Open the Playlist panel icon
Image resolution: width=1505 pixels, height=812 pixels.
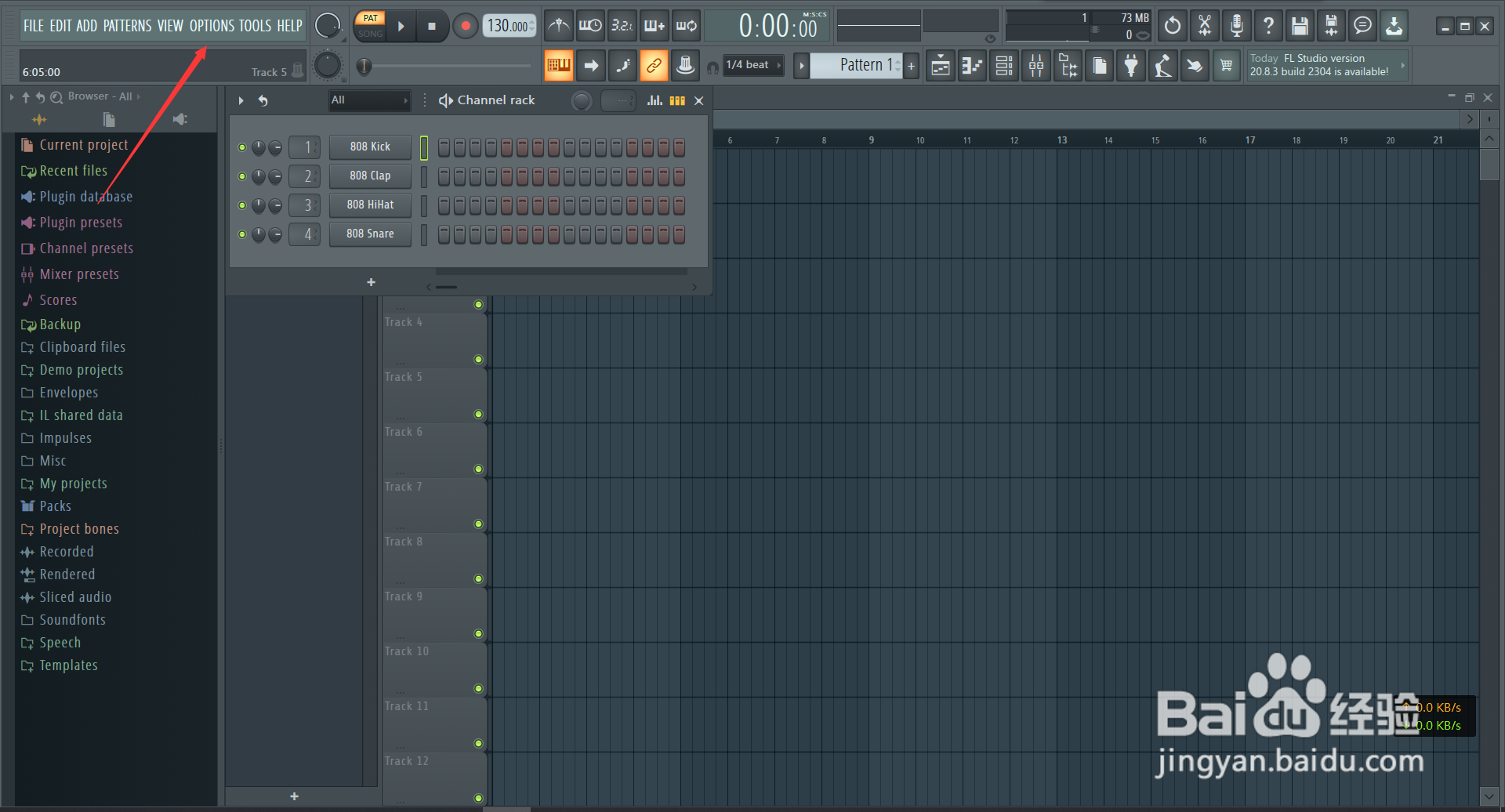[x=940, y=65]
